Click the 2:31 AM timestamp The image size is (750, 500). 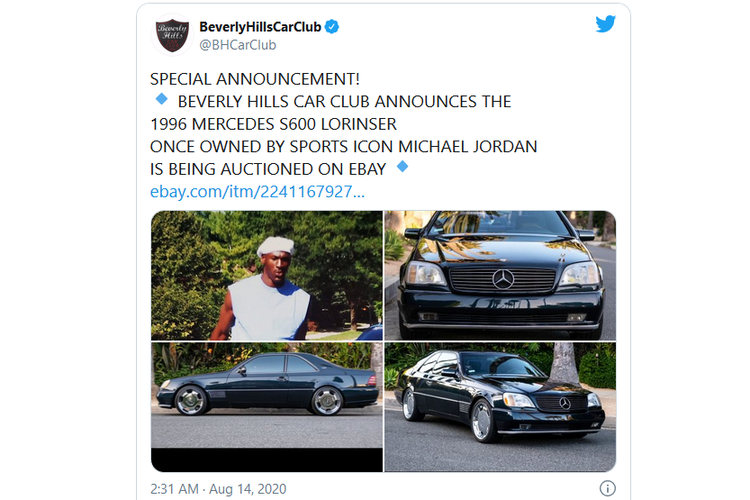tap(174, 489)
